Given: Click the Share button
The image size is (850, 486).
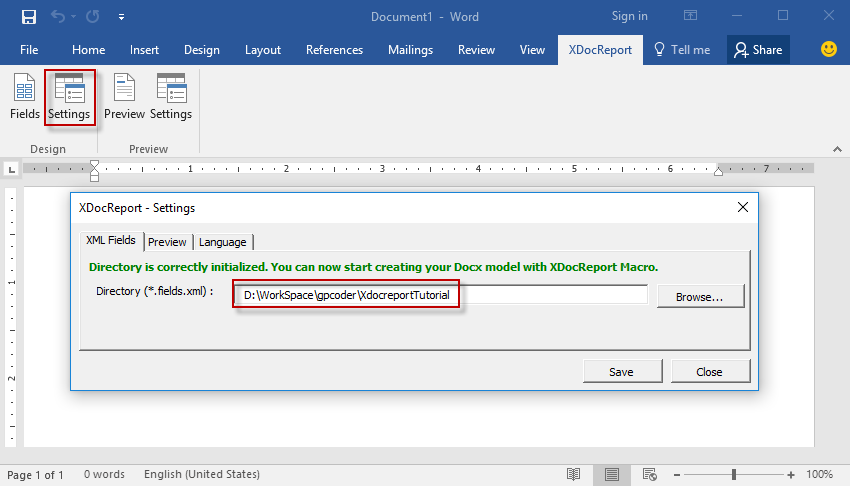Looking at the screenshot, I should pos(757,50).
